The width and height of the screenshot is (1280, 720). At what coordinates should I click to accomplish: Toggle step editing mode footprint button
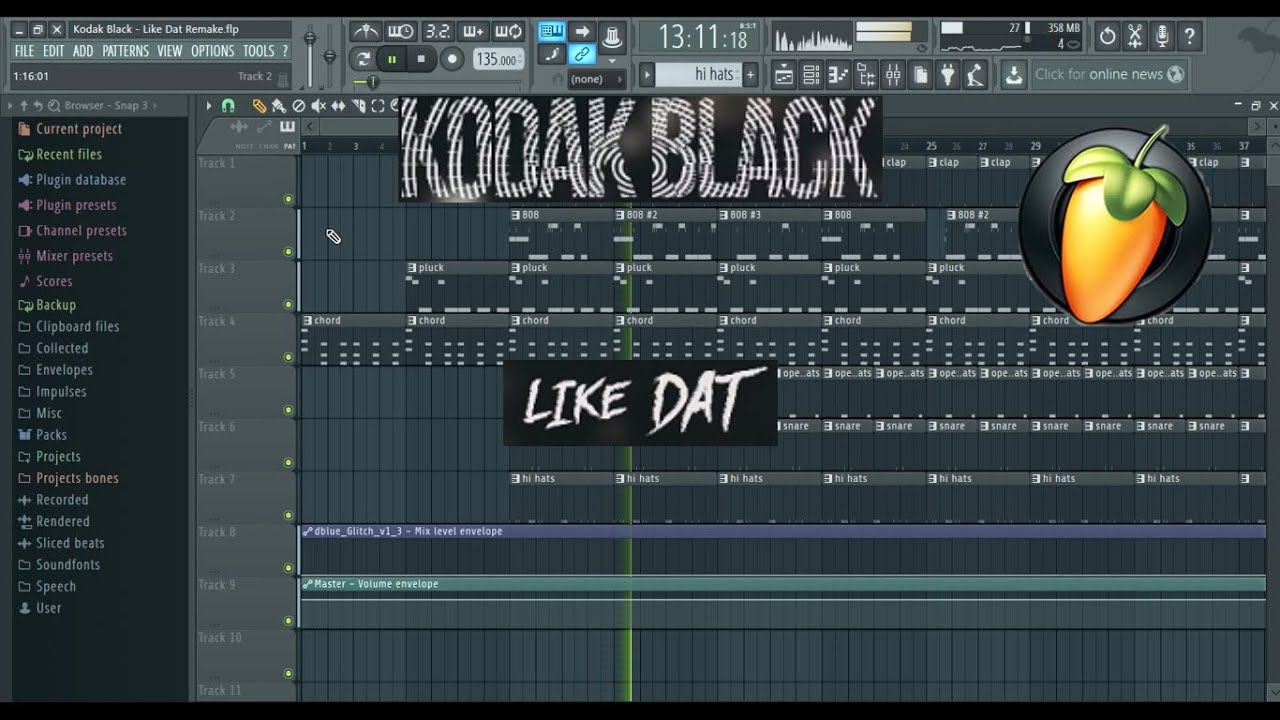coord(551,55)
